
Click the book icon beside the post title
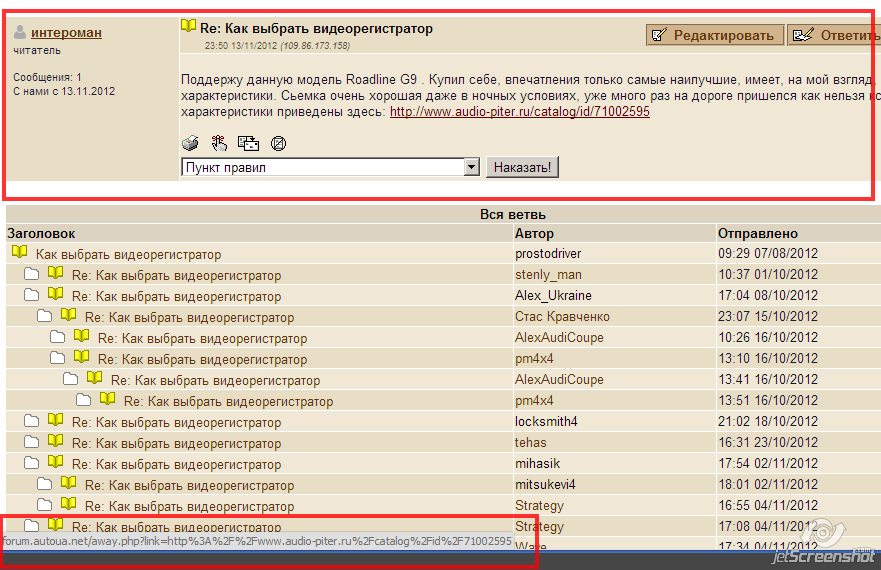(188, 27)
